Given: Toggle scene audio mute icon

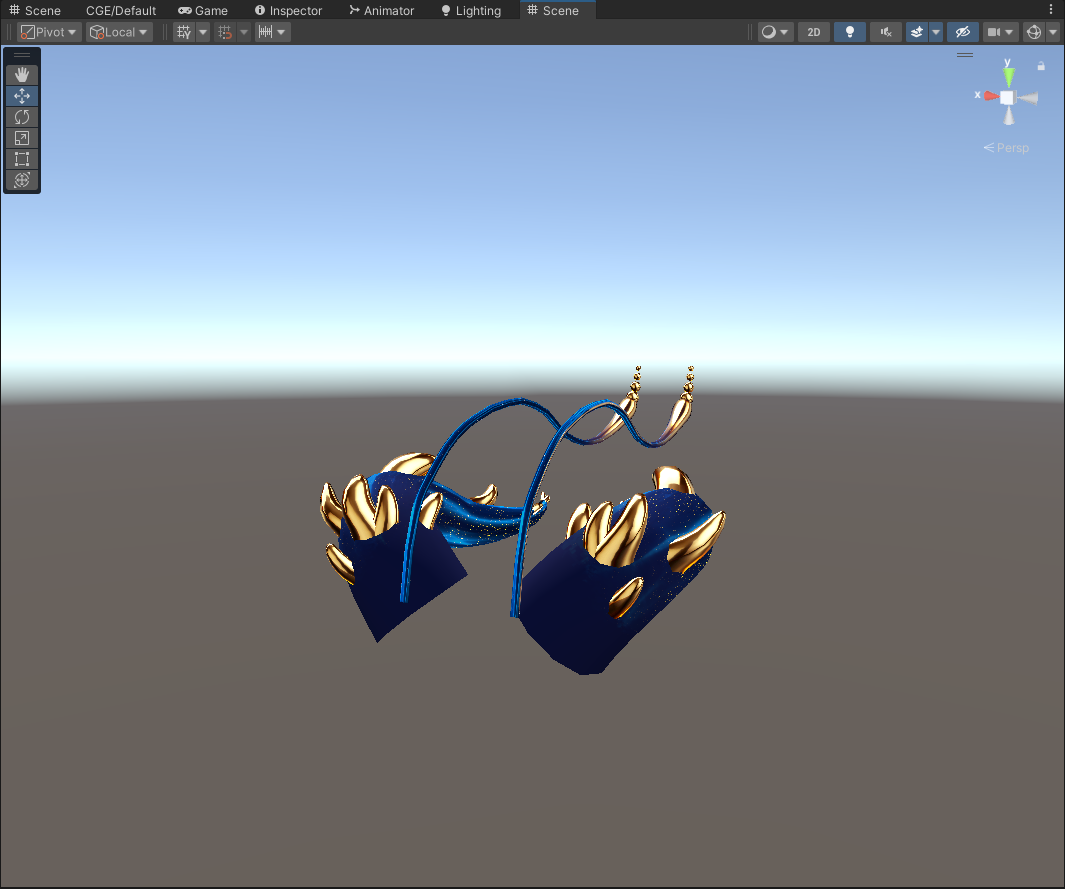Looking at the screenshot, I should point(886,32).
